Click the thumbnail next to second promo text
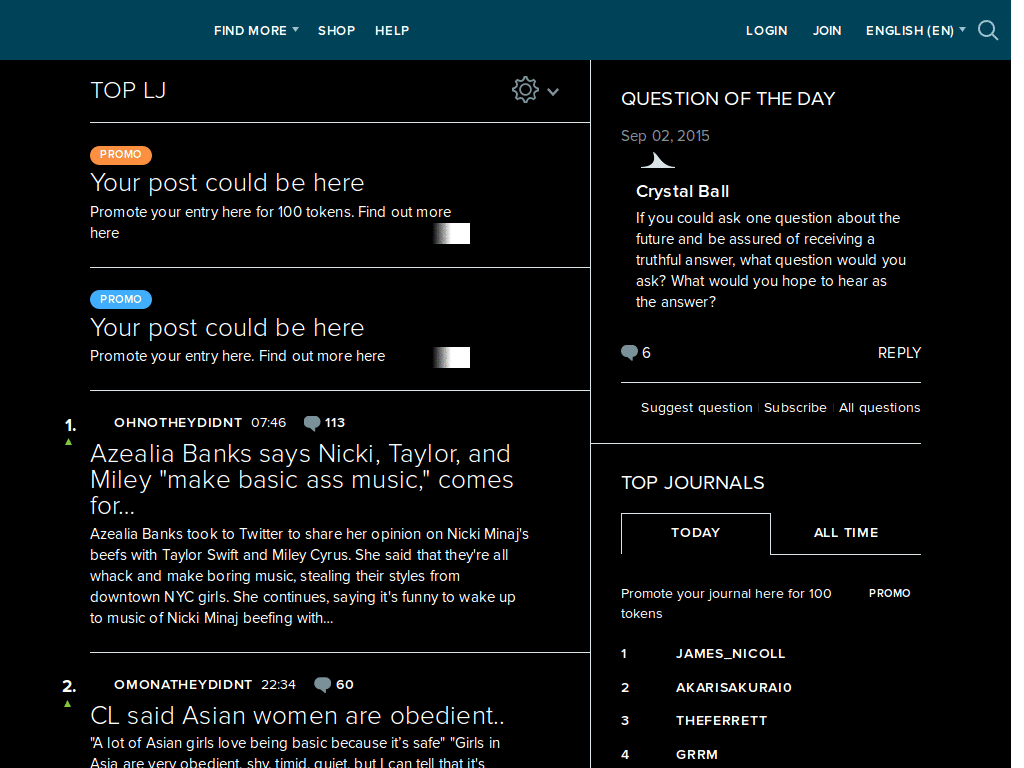The image size is (1024, 768). (451, 357)
